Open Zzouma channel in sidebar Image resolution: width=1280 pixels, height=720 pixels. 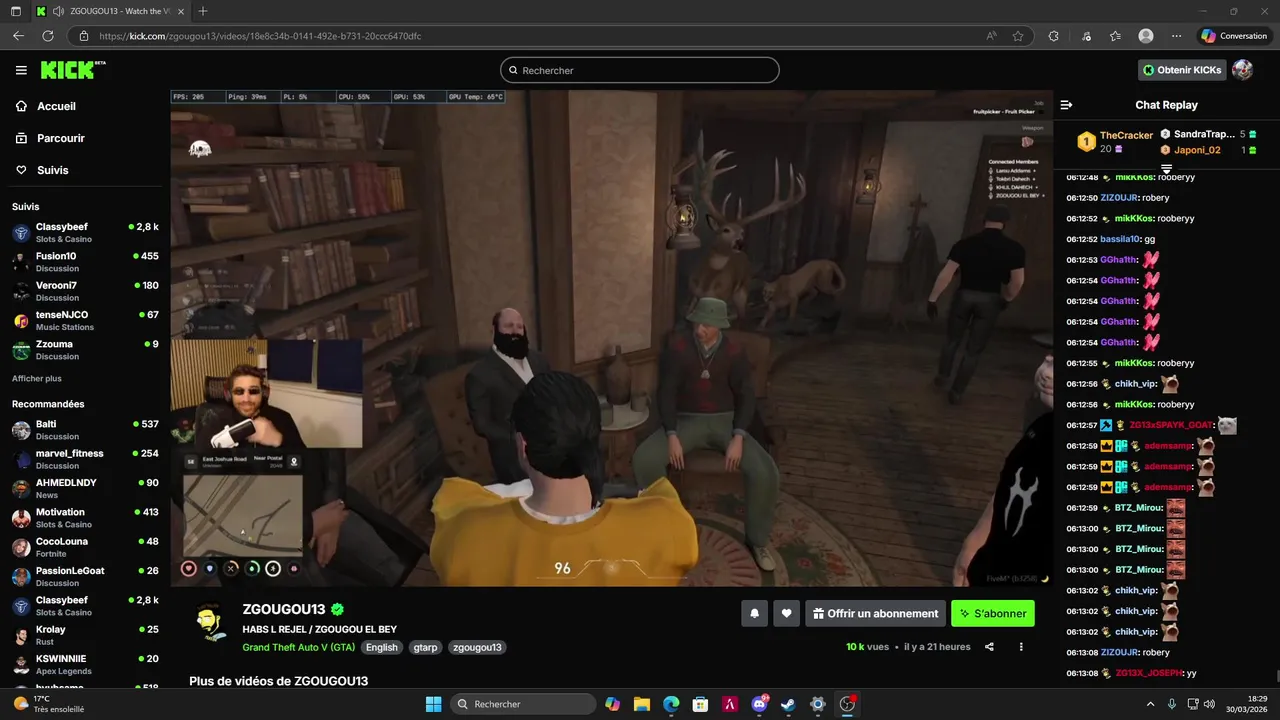point(85,349)
